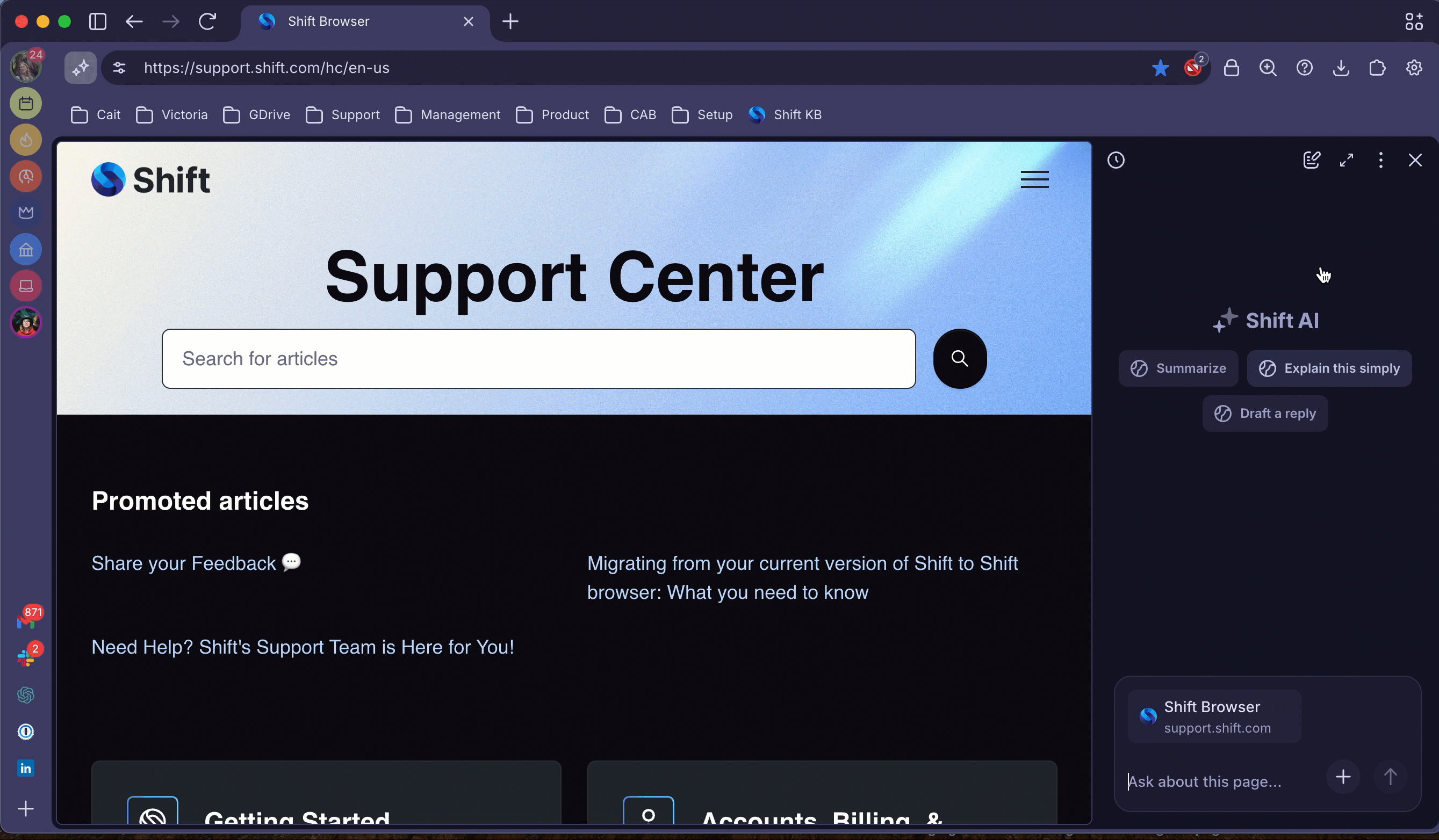1439x840 pixels.
Task: Open the bank building workspace icon
Action: (26, 249)
